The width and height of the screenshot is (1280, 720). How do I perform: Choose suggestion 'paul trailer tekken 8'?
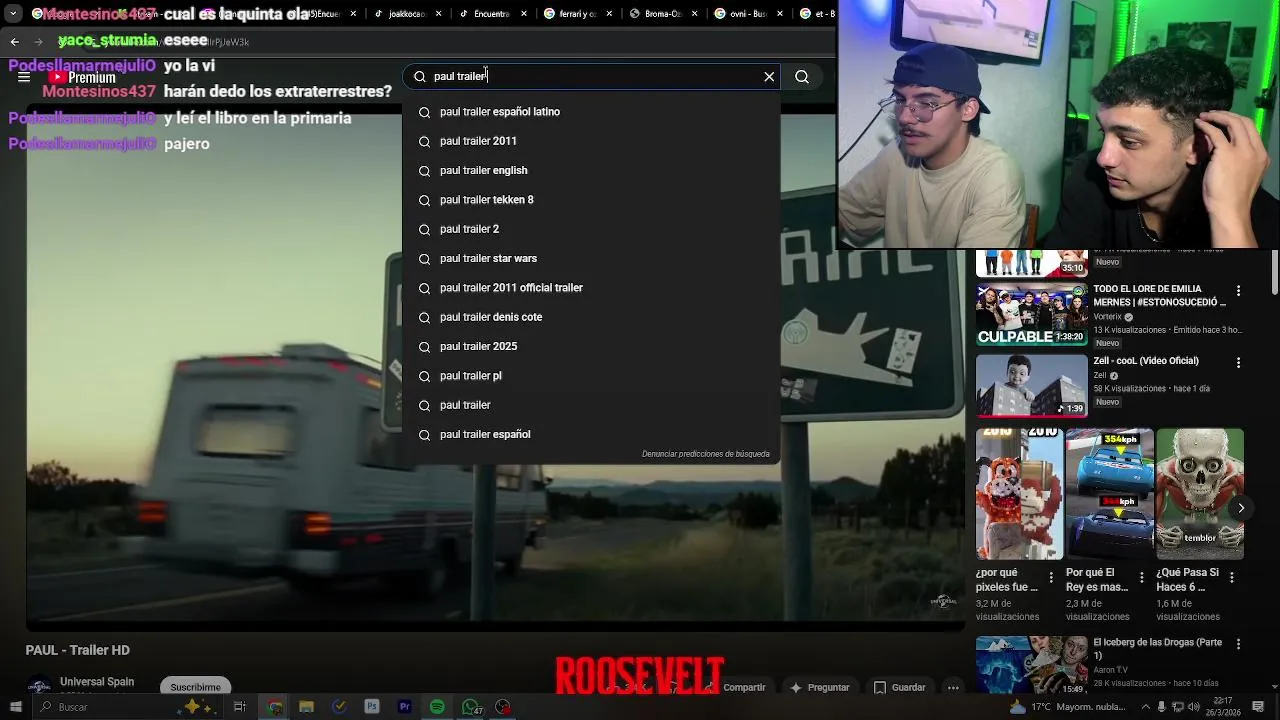[x=591, y=200]
